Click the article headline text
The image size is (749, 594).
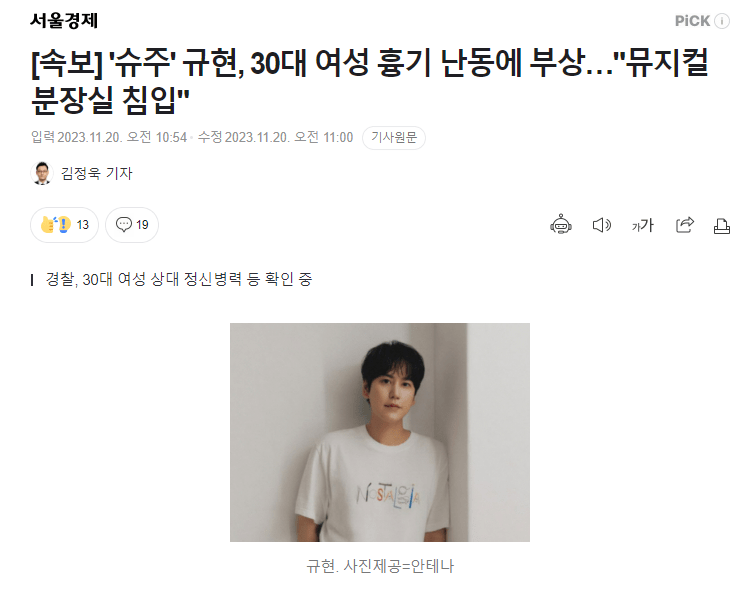[x=369, y=81]
